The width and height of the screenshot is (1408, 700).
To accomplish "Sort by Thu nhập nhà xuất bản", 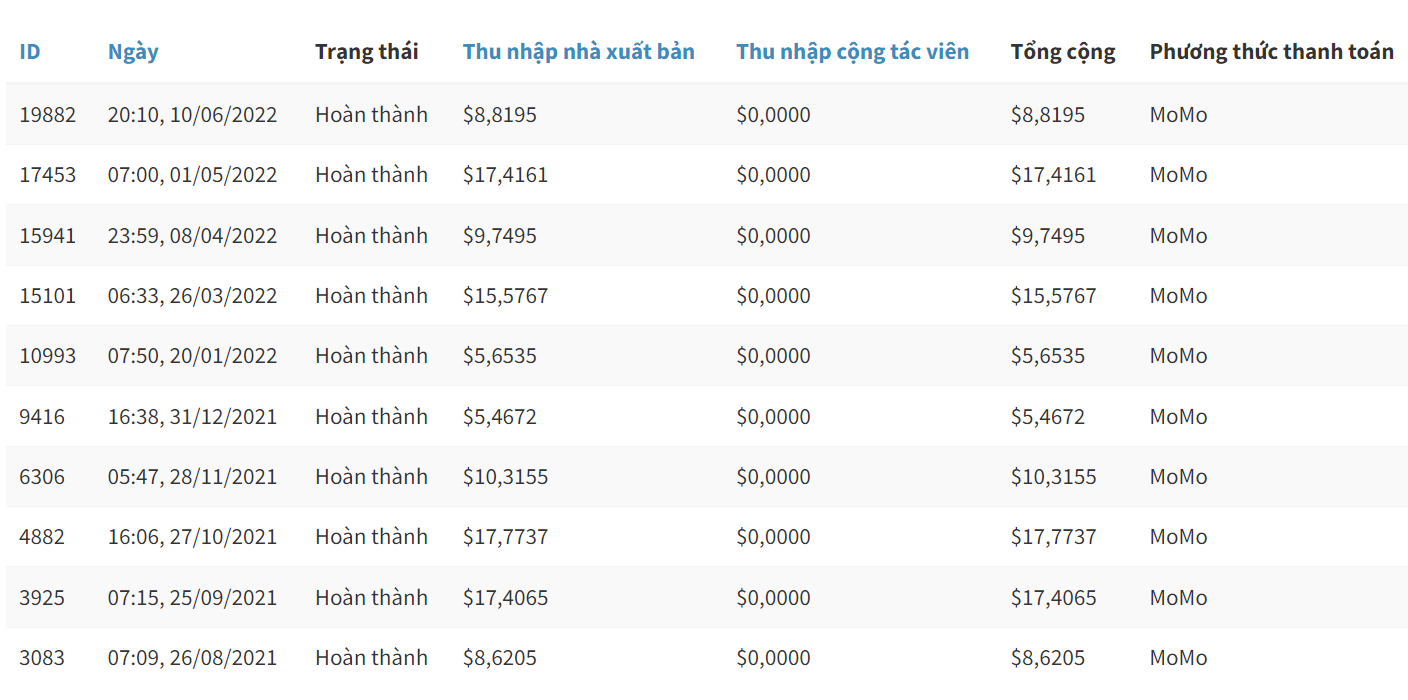I will pyautogui.click(x=578, y=52).
